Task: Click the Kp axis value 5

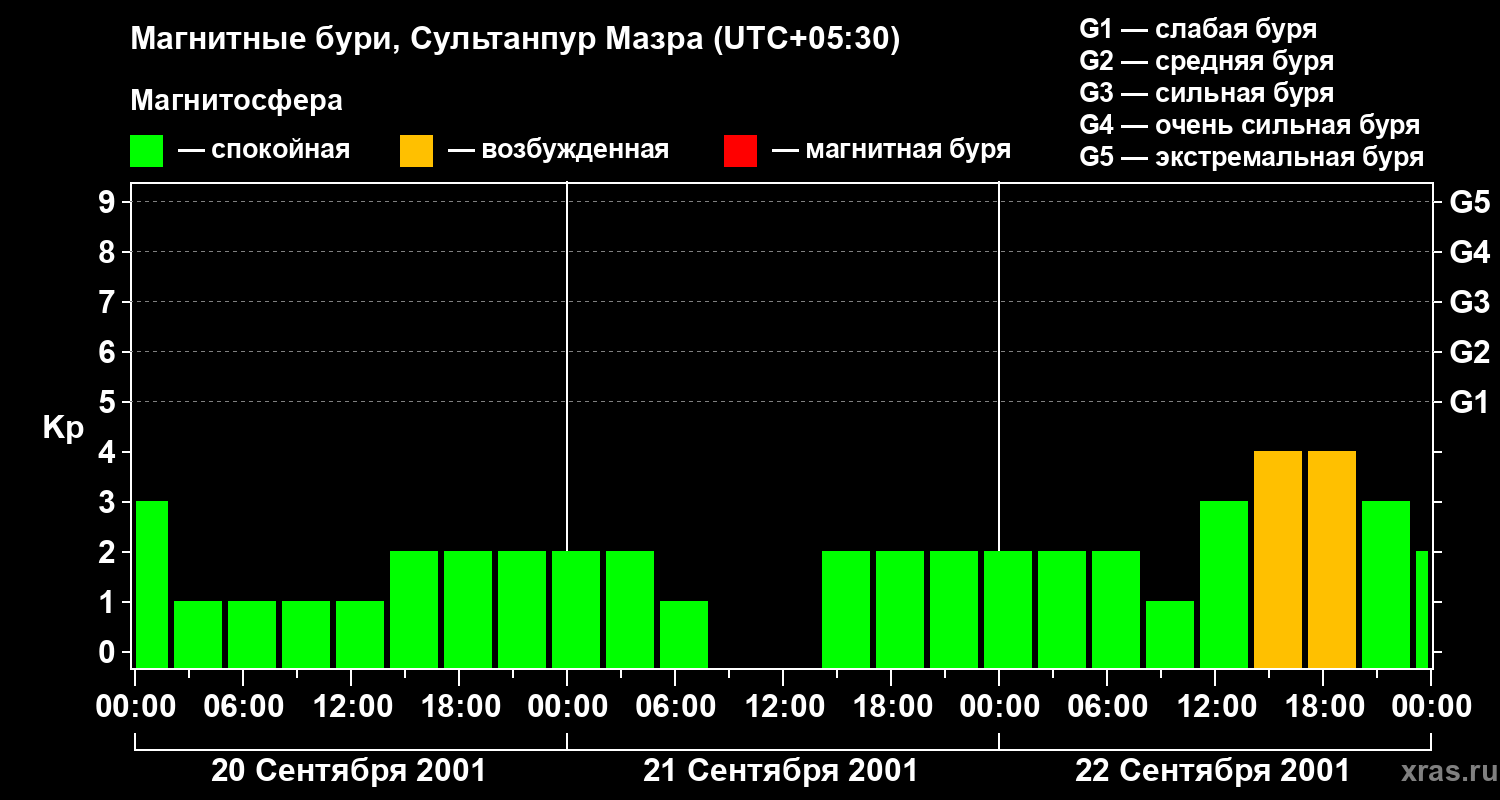Action: click(108, 403)
